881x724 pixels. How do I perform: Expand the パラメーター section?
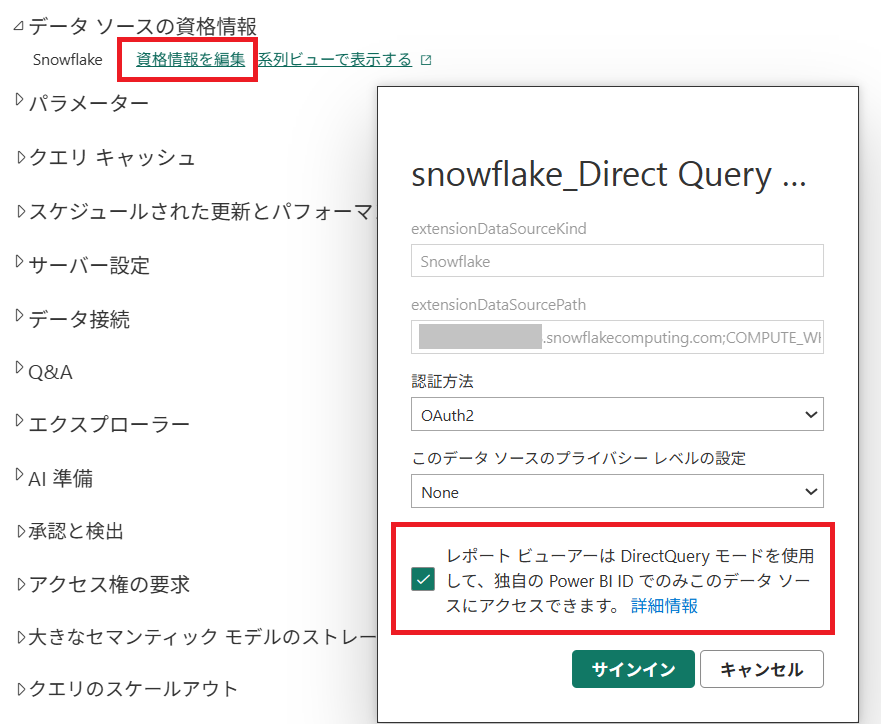tap(20, 100)
